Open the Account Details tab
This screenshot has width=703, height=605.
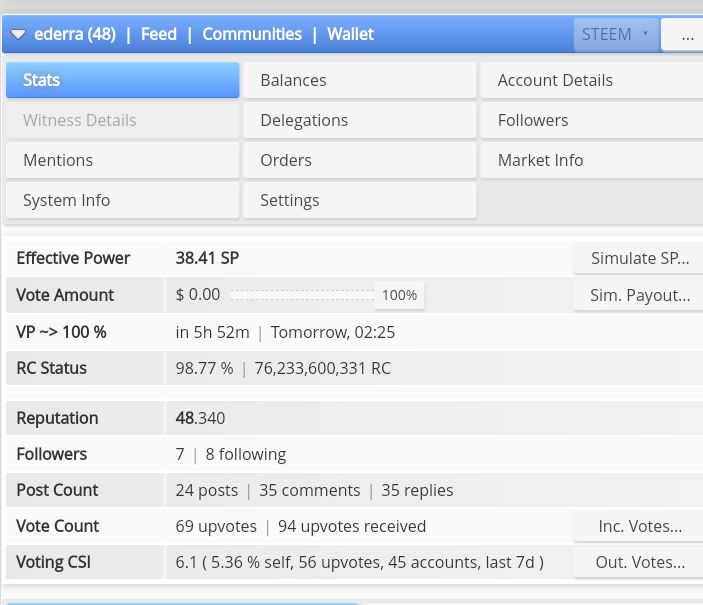point(592,80)
